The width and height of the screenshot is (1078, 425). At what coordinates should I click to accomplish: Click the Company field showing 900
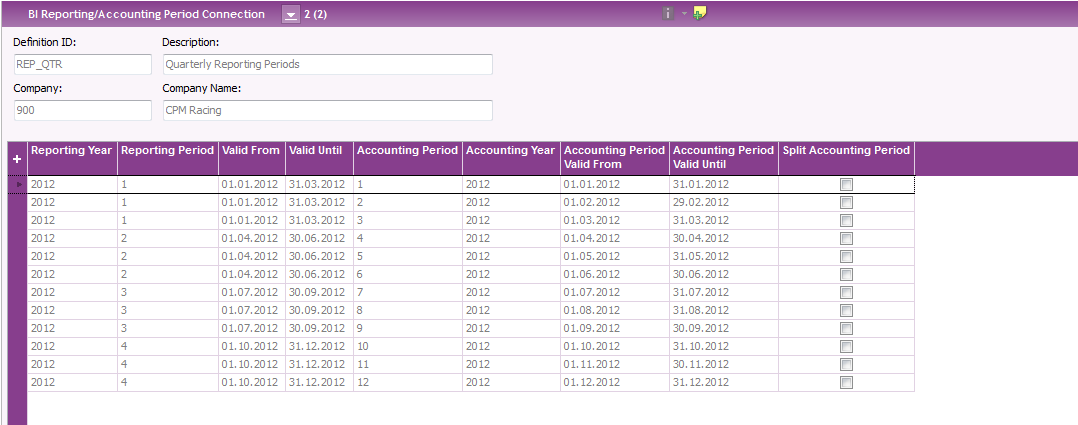[x=81, y=110]
